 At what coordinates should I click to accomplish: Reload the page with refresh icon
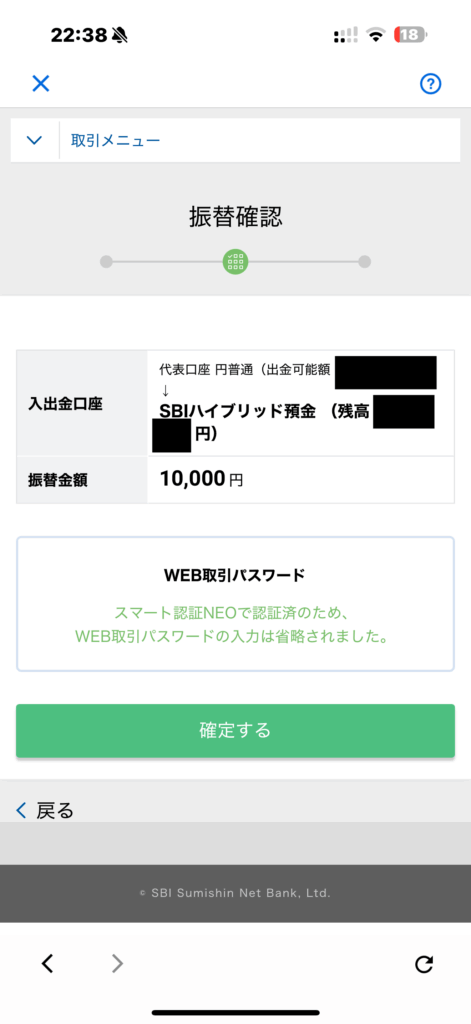(424, 964)
